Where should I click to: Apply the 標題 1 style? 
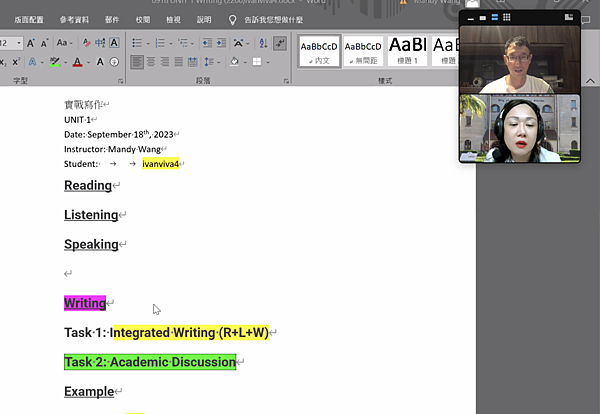pyautogui.click(x=407, y=51)
